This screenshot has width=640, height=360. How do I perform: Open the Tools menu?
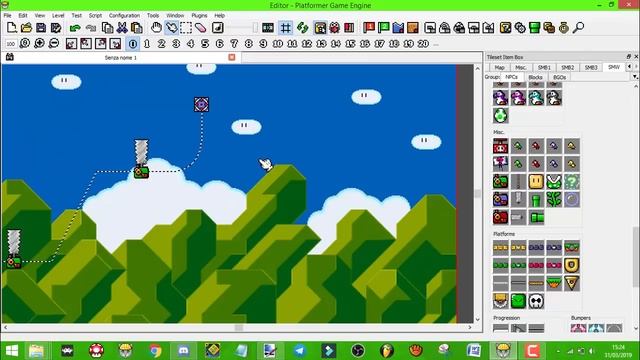(x=153, y=15)
